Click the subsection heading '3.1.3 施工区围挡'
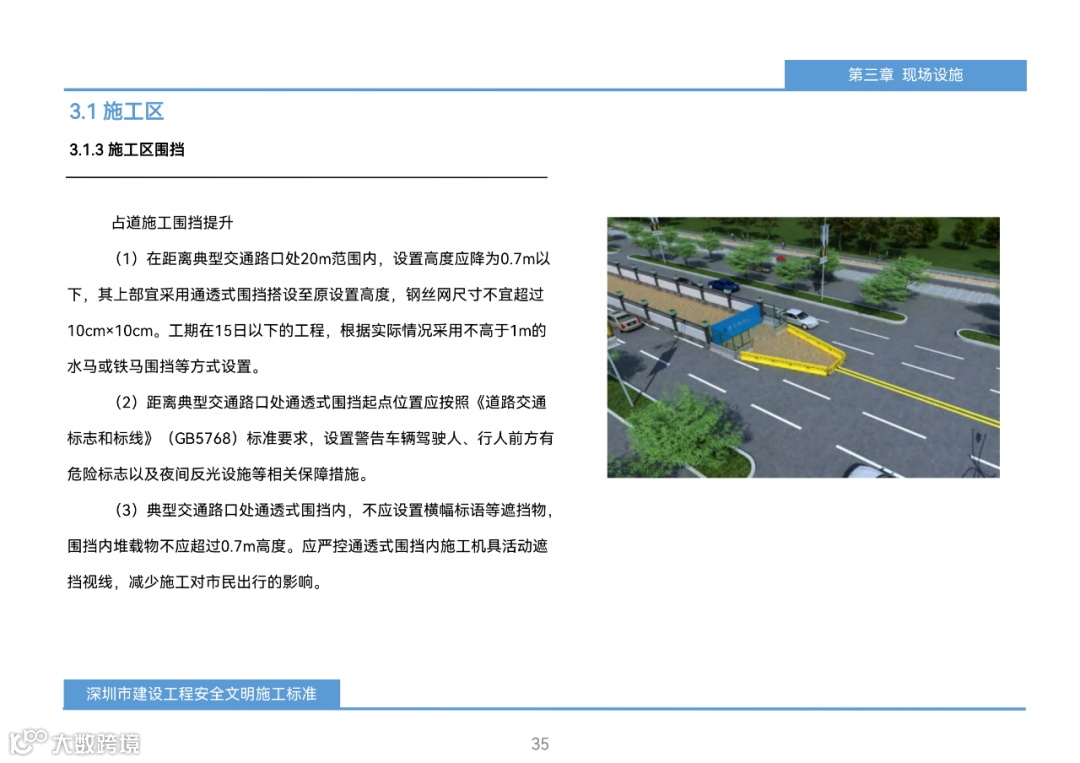This screenshot has width=1080, height=763. pos(127,150)
